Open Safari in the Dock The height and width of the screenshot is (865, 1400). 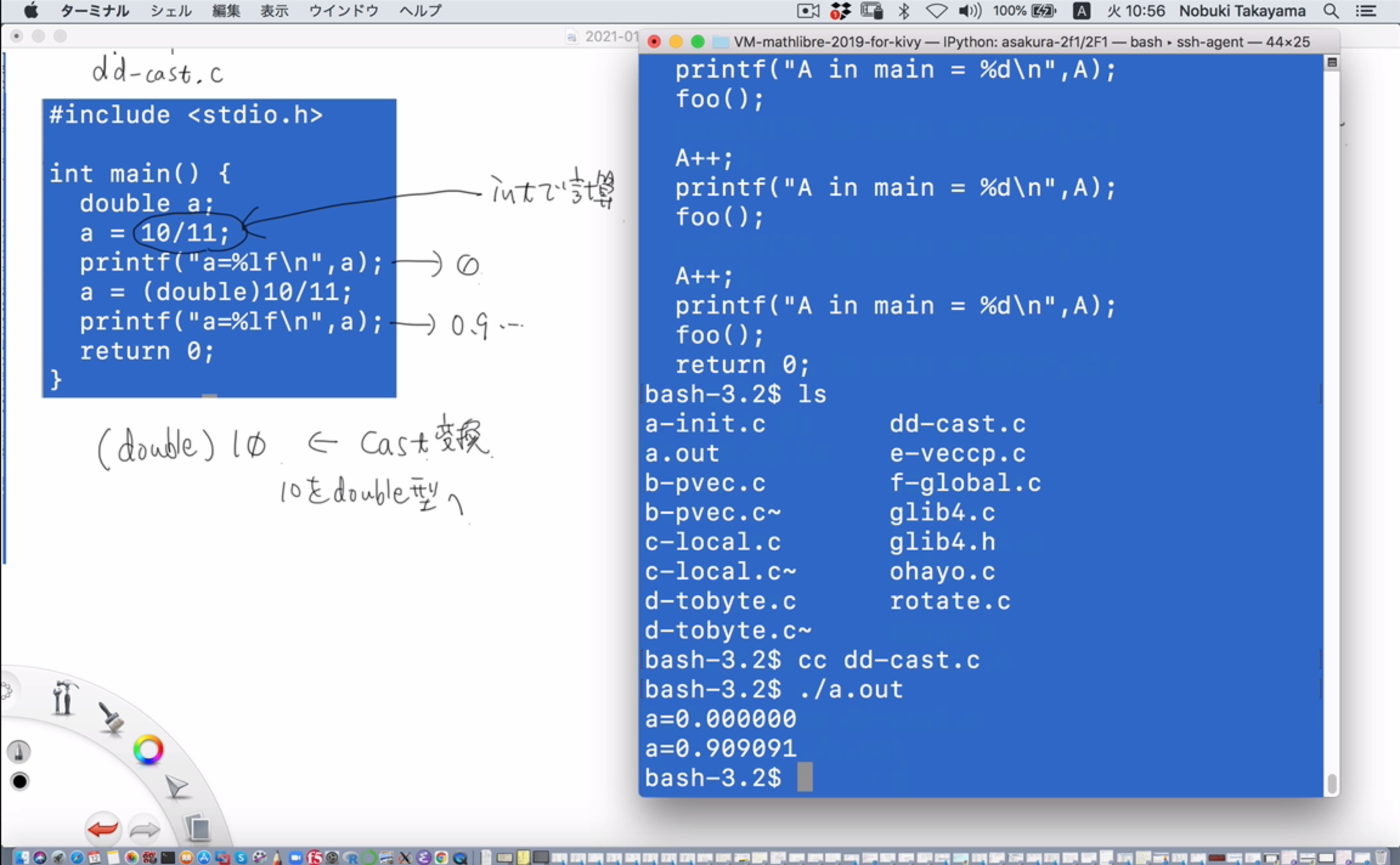[77, 857]
